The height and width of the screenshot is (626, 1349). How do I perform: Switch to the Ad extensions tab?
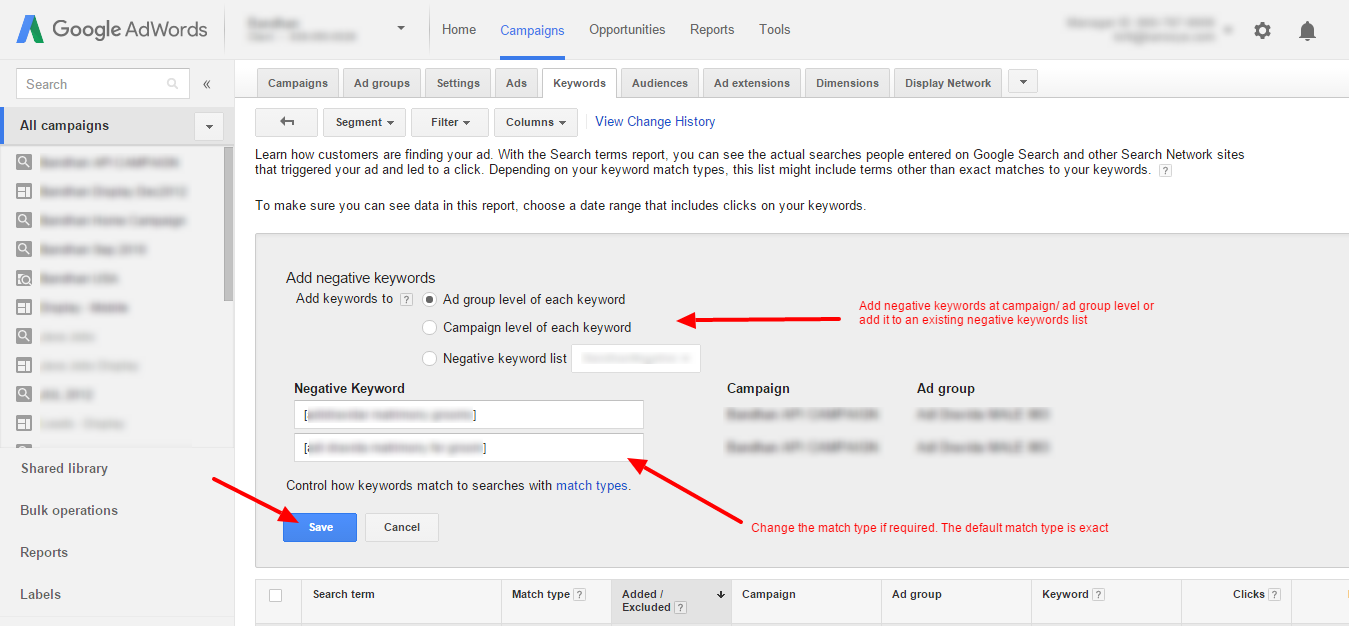point(752,83)
